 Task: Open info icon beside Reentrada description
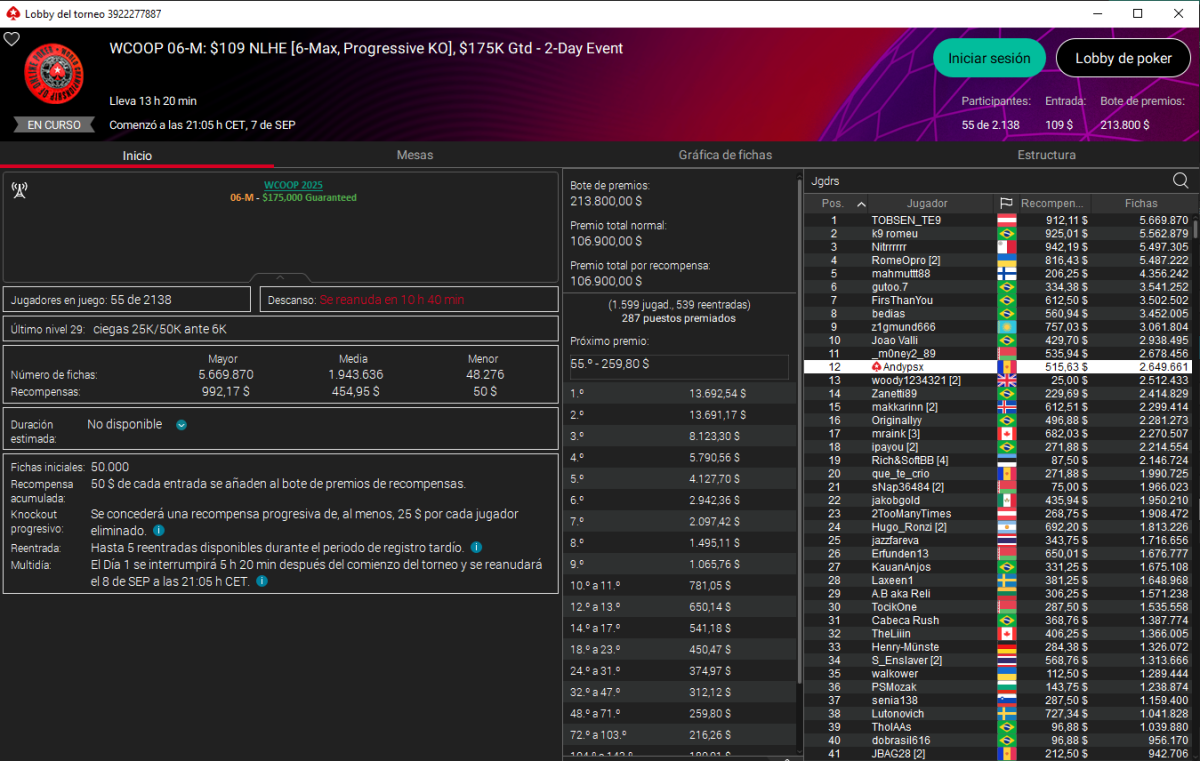pos(476,548)
